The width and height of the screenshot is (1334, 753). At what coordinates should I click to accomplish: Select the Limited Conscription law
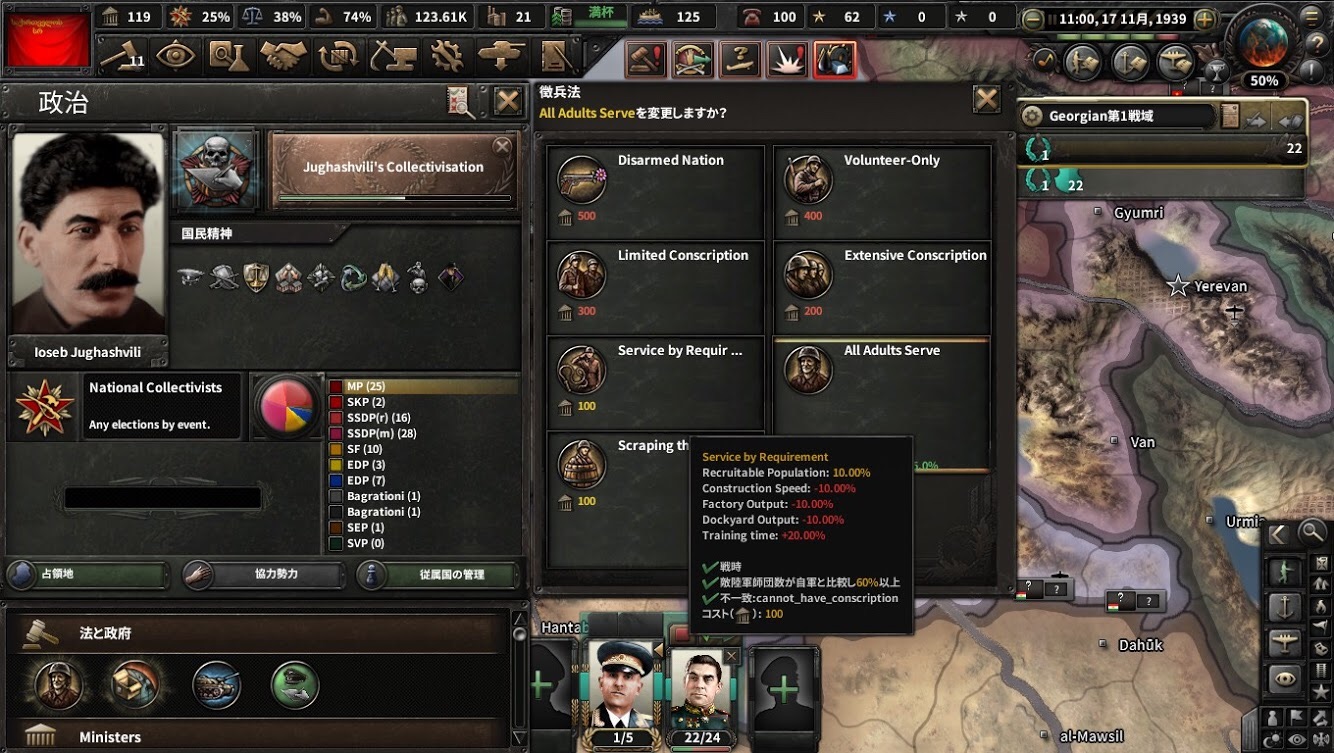point(655,287)
